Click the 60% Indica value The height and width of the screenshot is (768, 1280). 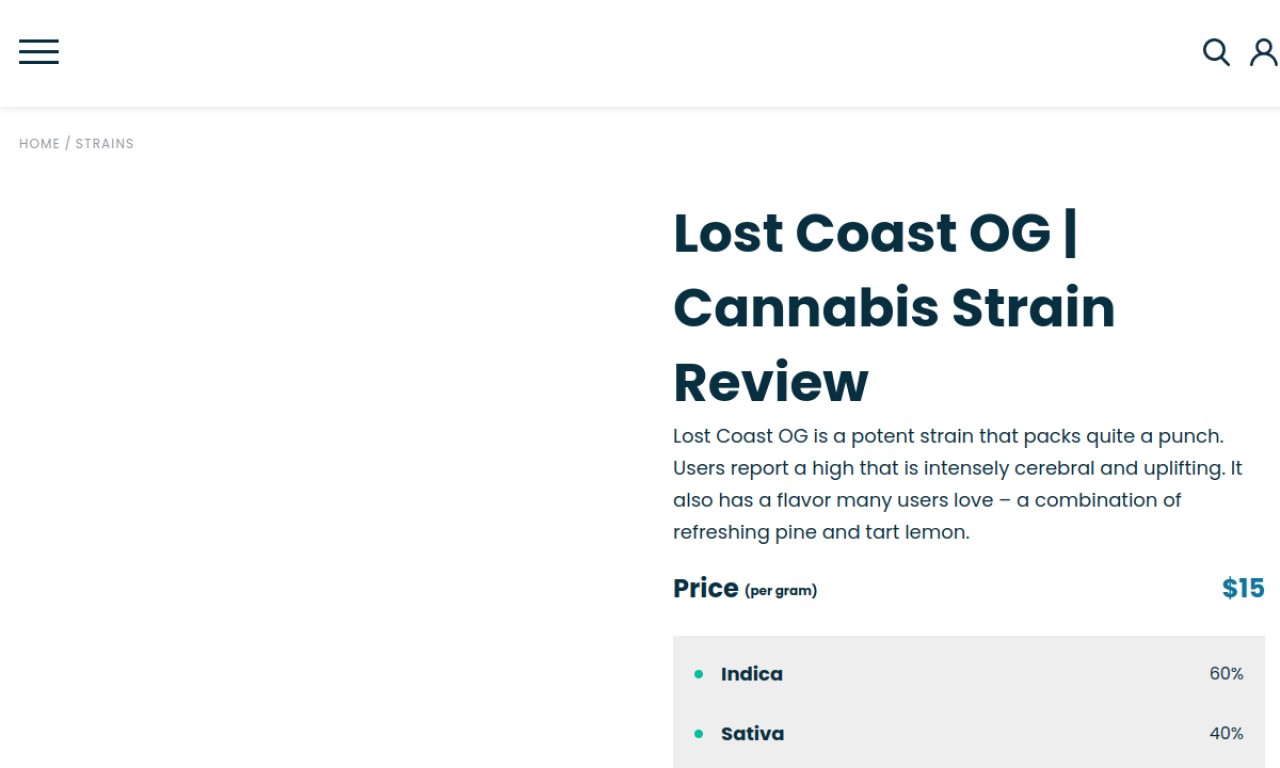point(1226,674)
